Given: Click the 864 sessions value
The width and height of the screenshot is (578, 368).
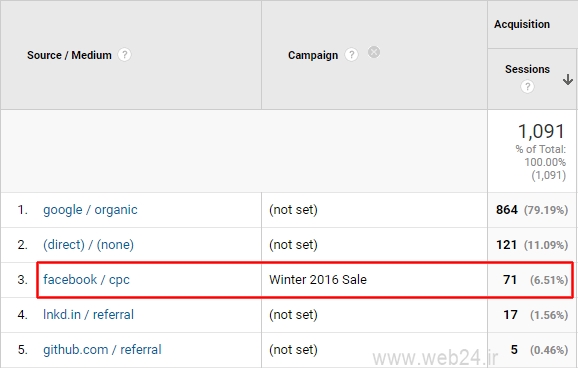Looking at the screenshot, I should [x=507, y=210].
